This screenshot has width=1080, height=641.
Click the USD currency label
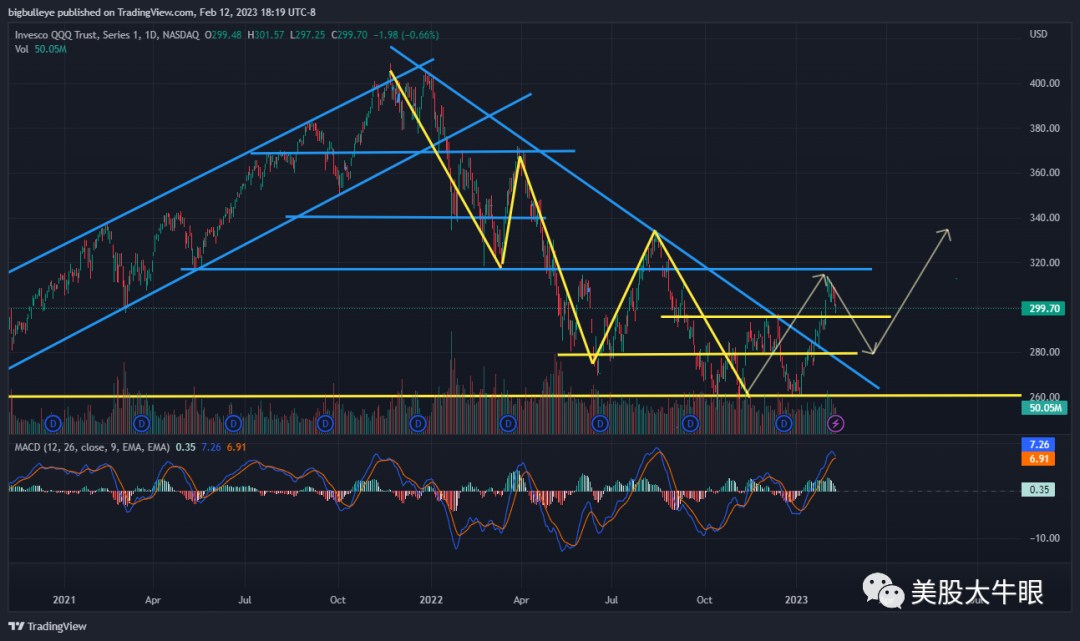[1038, 34]
